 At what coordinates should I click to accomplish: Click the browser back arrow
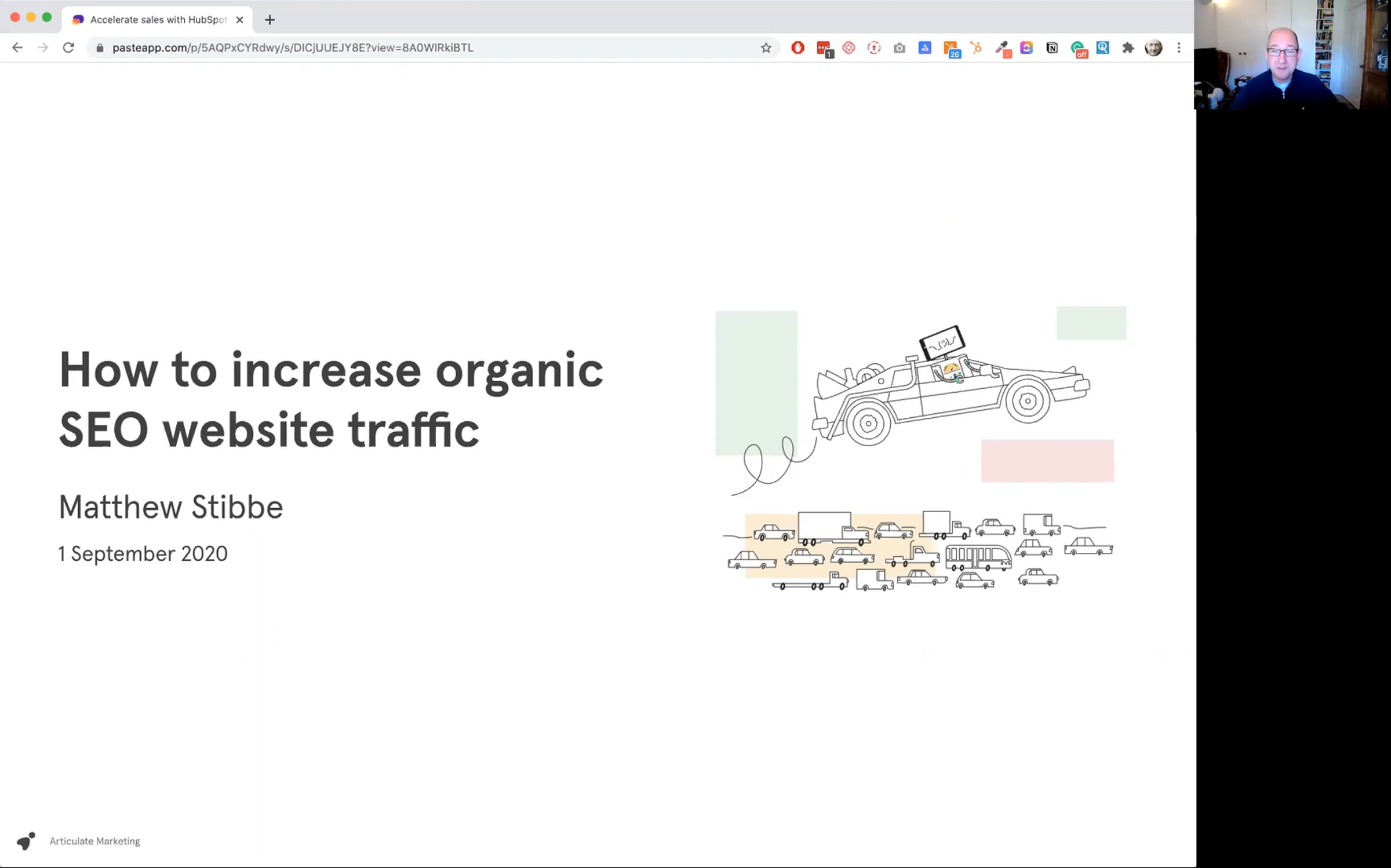(17, 48)
